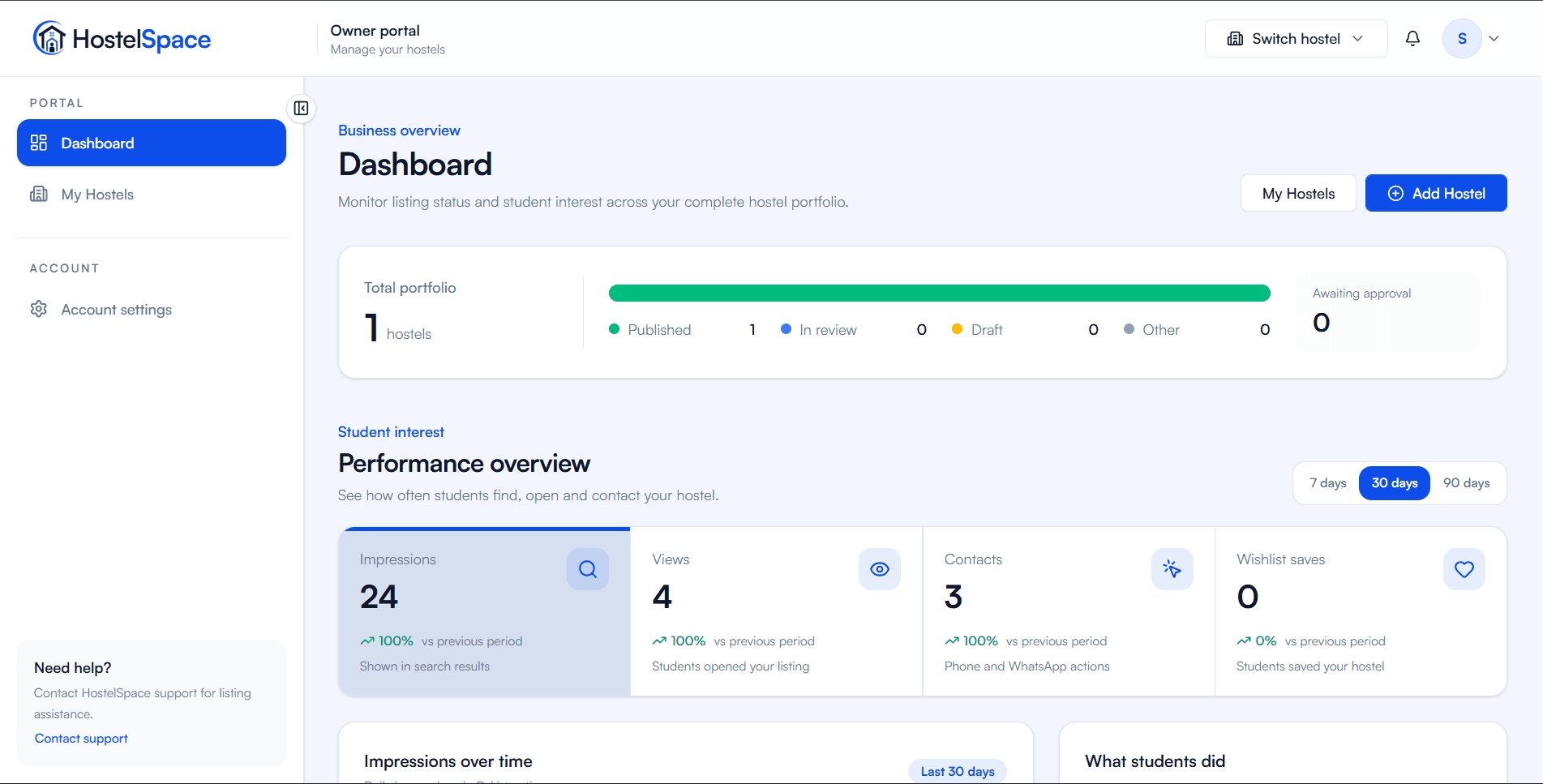1543x784 pixels.
Task: Click the Total portfolio label
Action: (x=409, y=287)
